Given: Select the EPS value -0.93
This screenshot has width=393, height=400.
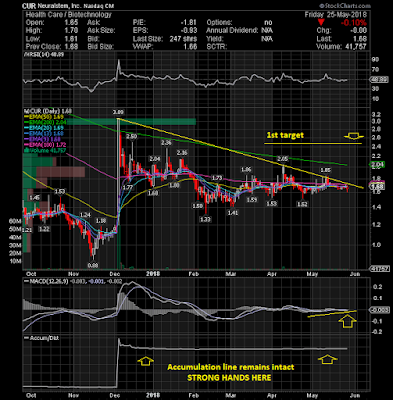Looking at the screenshot, I should tap(188, 31).
